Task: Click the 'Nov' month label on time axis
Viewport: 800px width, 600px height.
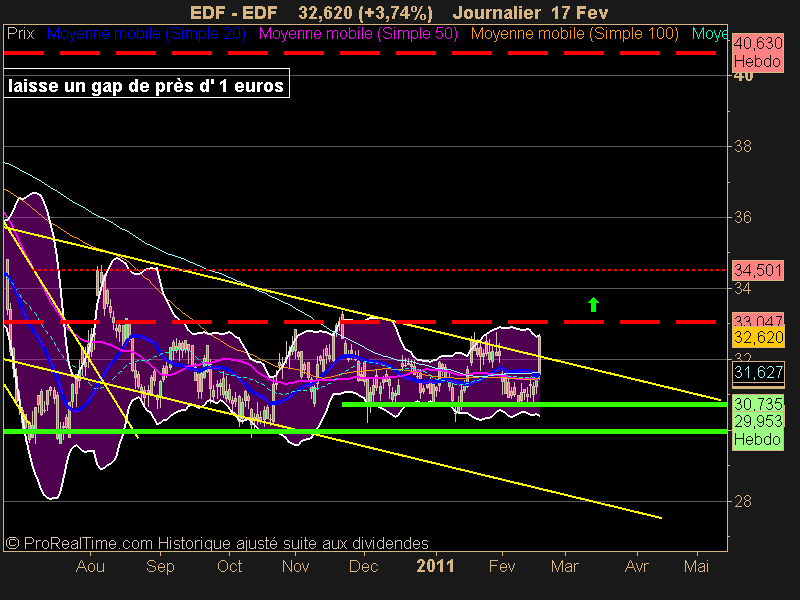Action: (295, 566)
